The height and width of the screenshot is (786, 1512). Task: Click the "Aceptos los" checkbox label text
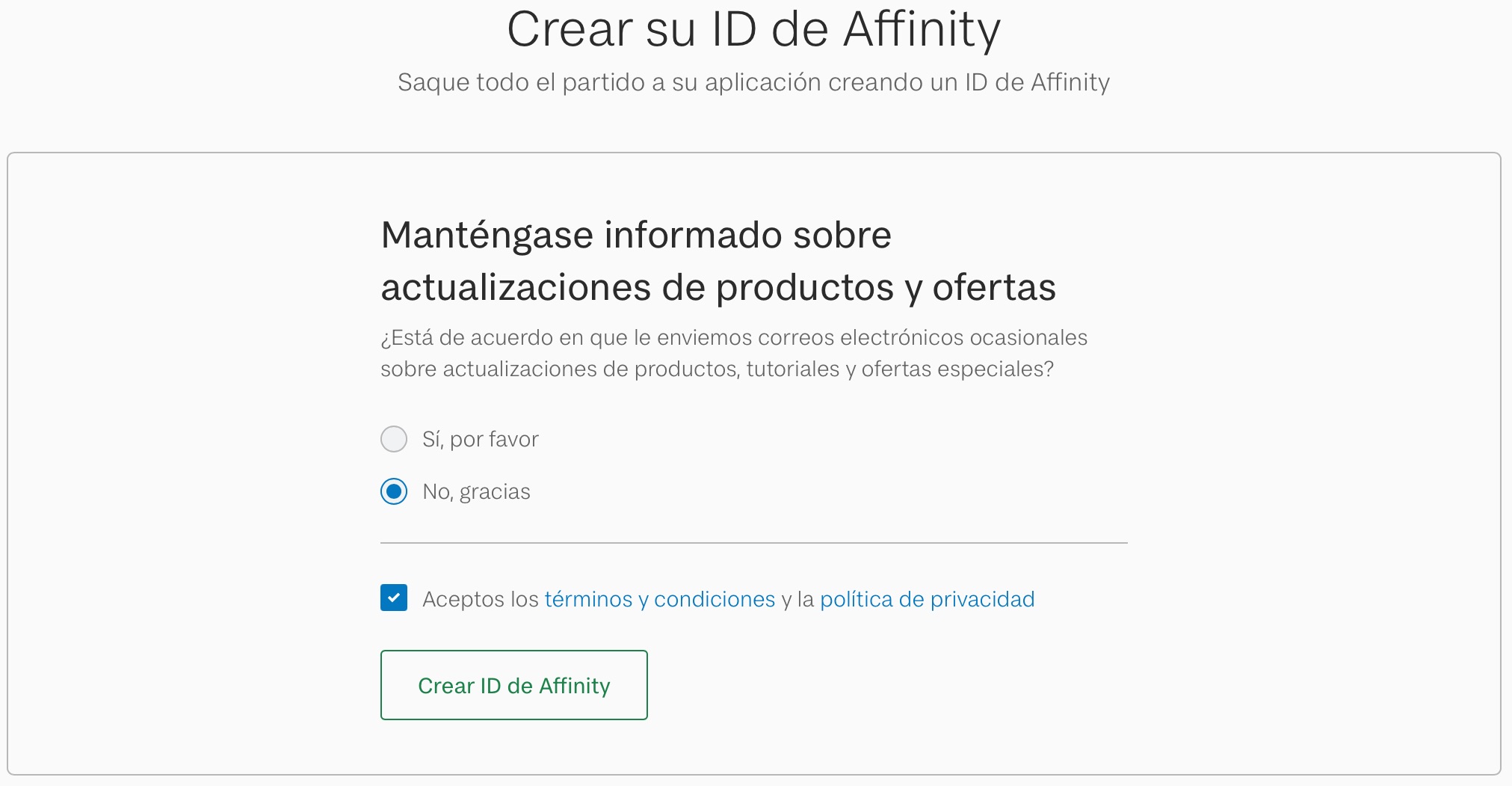coord(481,599)
